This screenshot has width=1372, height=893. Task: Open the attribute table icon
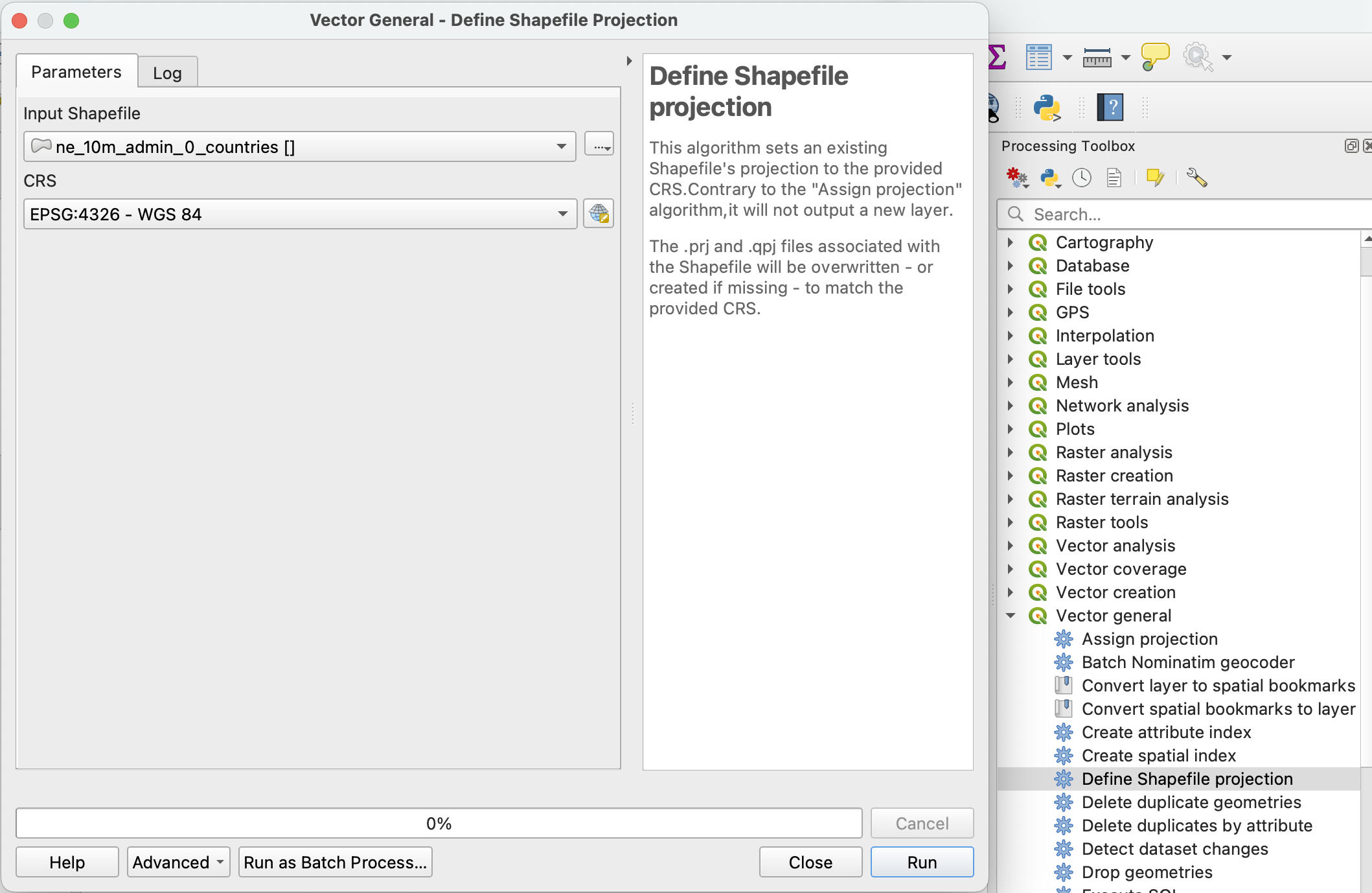[1038, 58]
